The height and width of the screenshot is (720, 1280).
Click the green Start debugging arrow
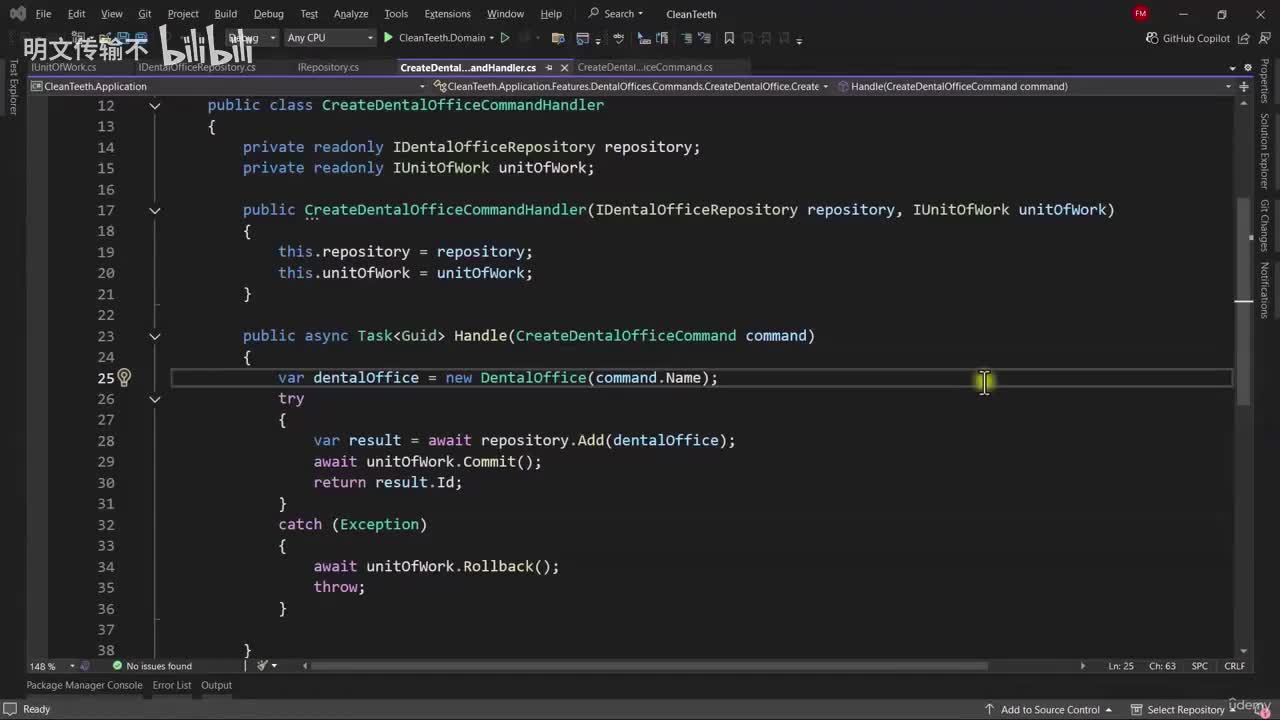tap(388, 38)
